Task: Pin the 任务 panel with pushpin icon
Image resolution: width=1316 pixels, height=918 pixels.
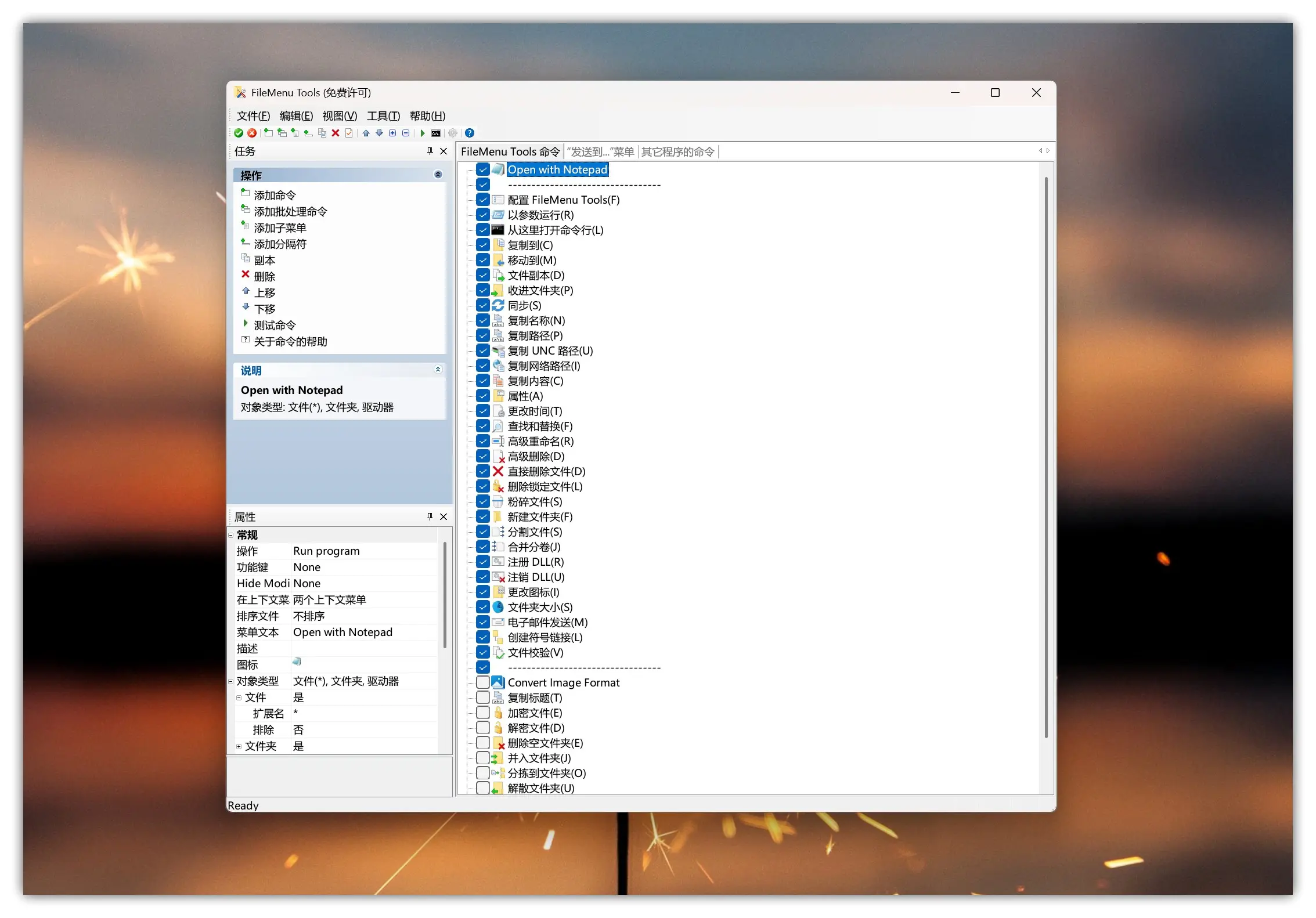Action: (x=430, y=151)
